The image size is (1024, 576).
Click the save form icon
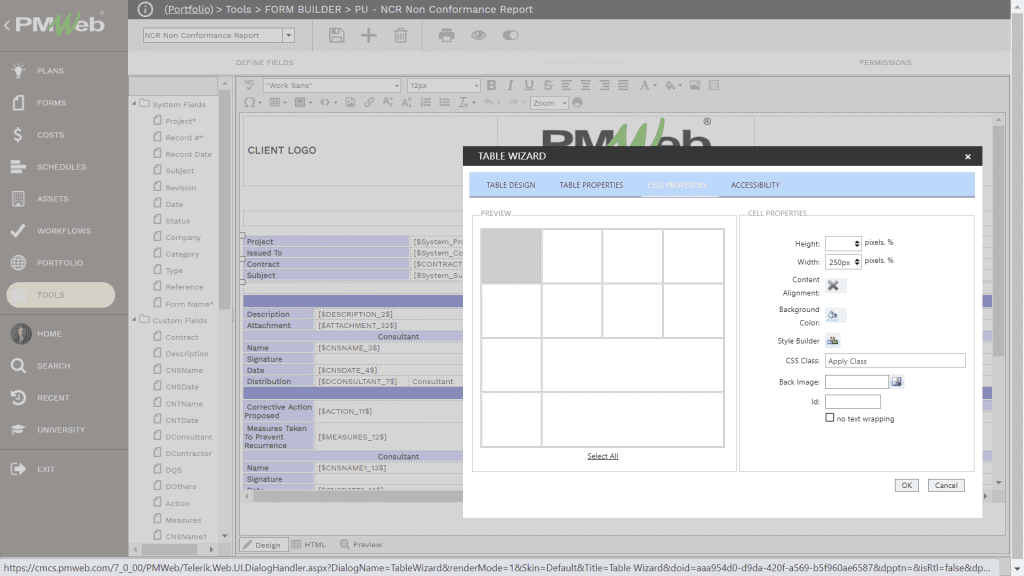[336, 35]
